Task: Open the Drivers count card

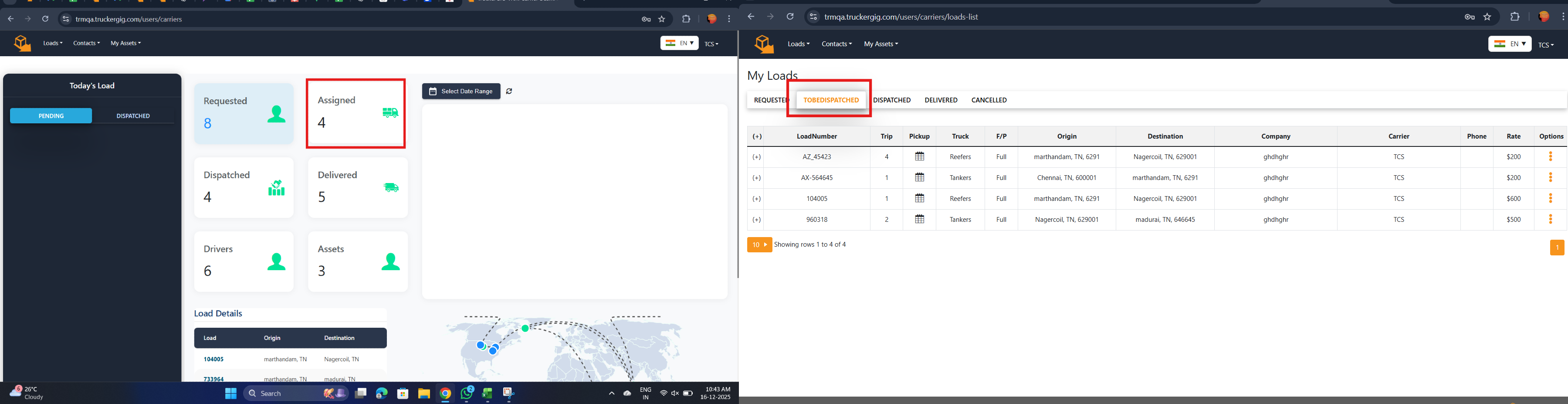Action: tap(244, 261)
